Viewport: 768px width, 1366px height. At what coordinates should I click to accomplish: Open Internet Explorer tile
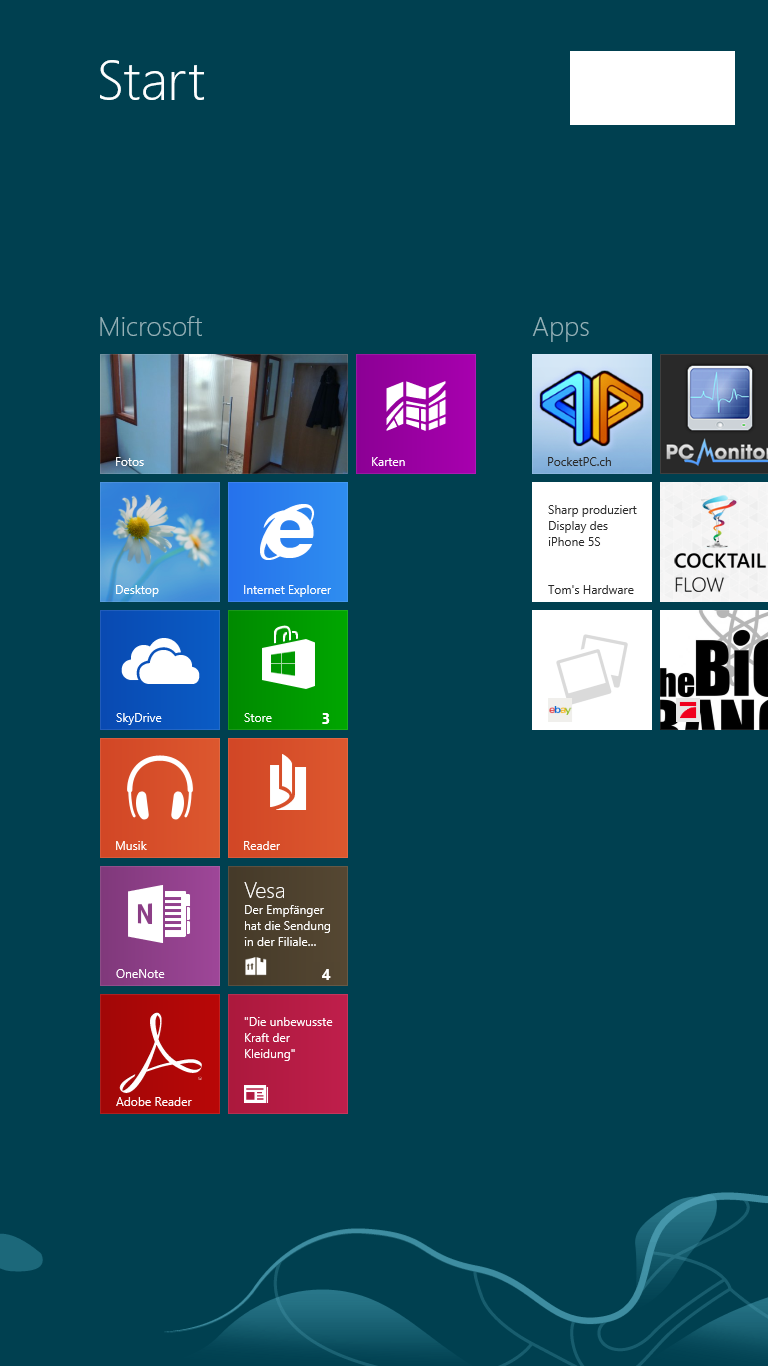[x=288, y=542]
